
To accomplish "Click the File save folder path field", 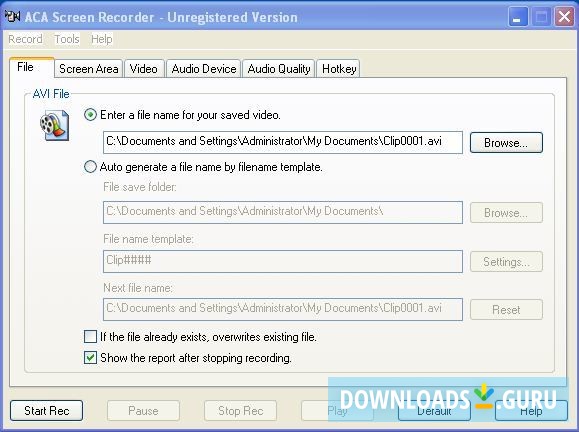I will pyautogui.click(x=283, y=212).
